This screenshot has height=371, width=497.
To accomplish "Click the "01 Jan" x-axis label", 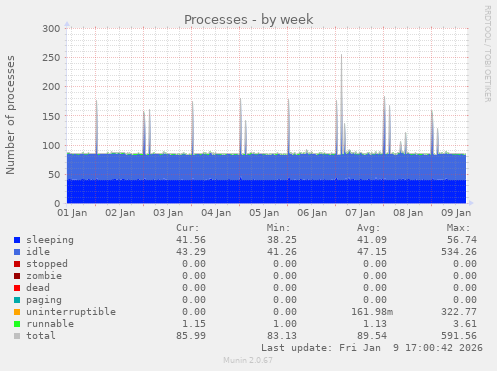I will (x=72, y=213).
